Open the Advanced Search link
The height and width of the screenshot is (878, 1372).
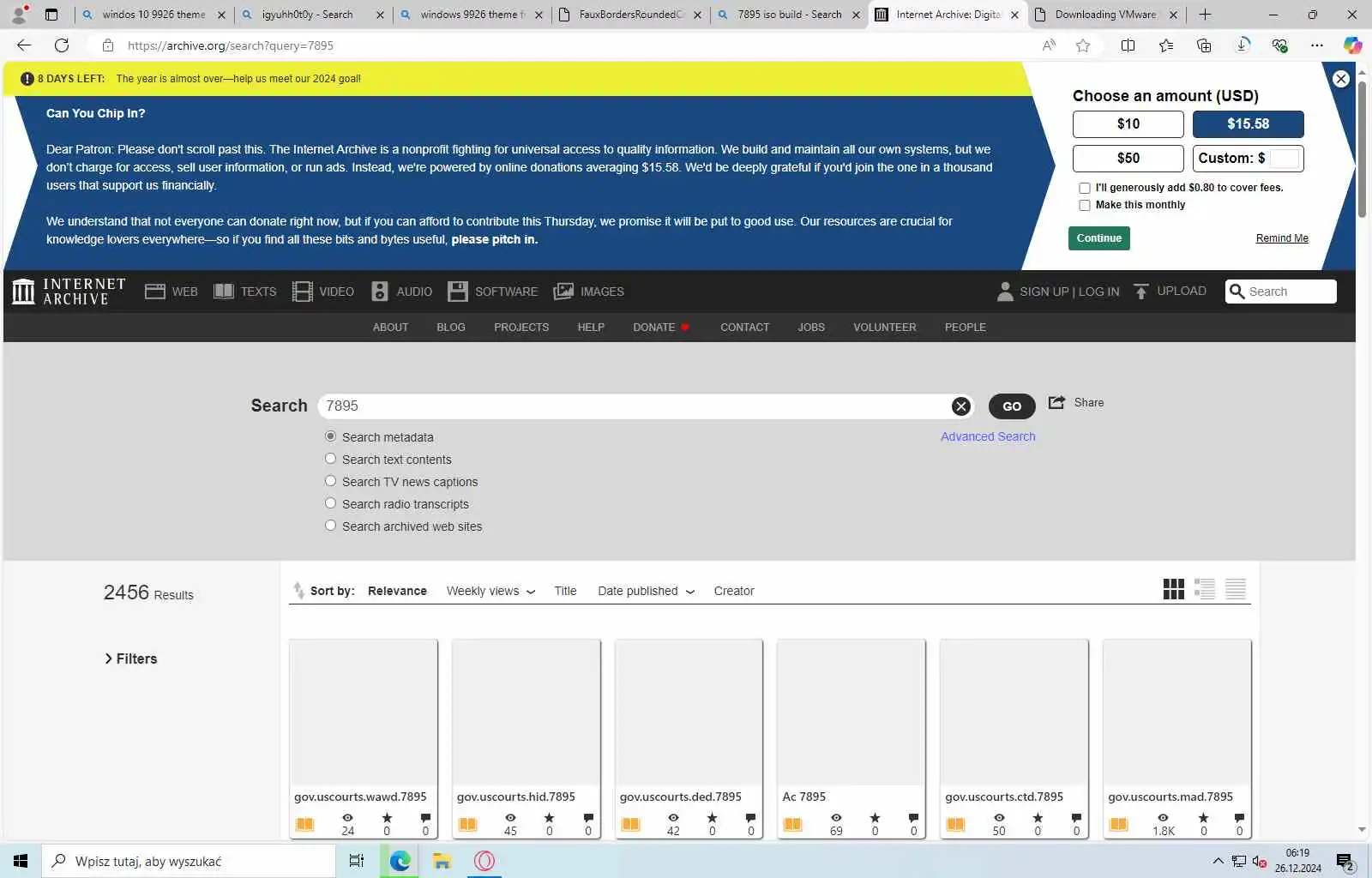pyautogui.click(x=988, y=436)
